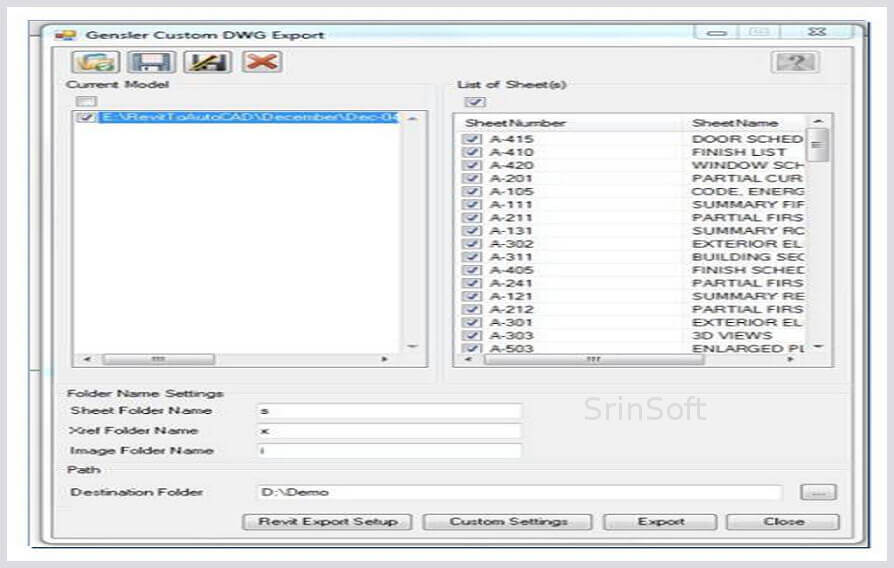The image size is (894, 568).
Task: Click Current Model horizontal scrollbar left arrow
Action: pyautogui.click(x=87, y=359)
